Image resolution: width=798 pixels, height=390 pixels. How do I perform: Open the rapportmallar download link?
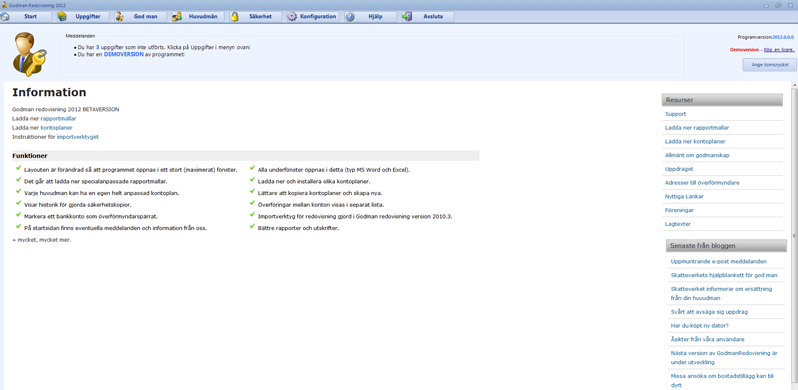coord(59,119)
